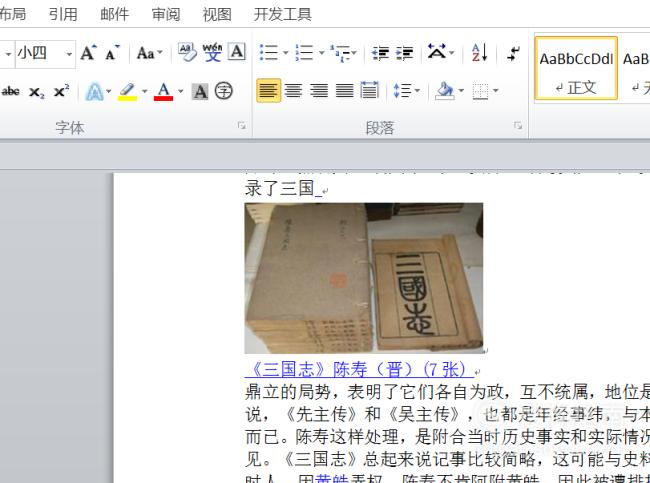Click the Asian Layout icon
Viewport: 650px width, 483px height.
coord(437,53)
